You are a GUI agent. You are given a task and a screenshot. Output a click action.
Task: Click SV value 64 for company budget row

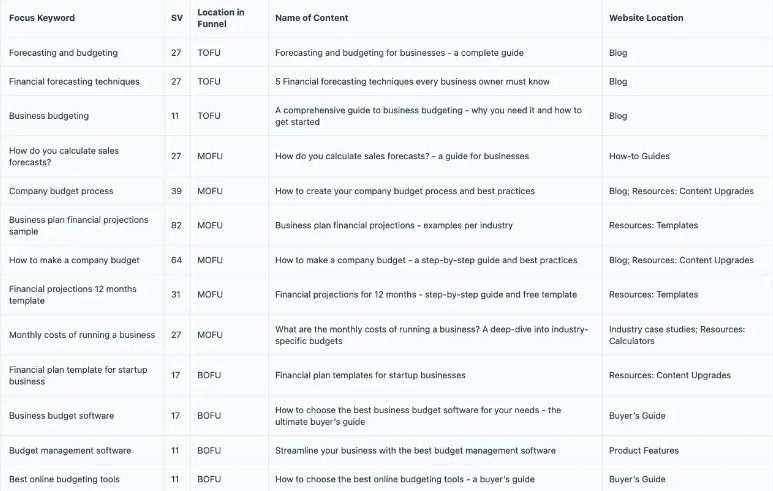[176, 260]
